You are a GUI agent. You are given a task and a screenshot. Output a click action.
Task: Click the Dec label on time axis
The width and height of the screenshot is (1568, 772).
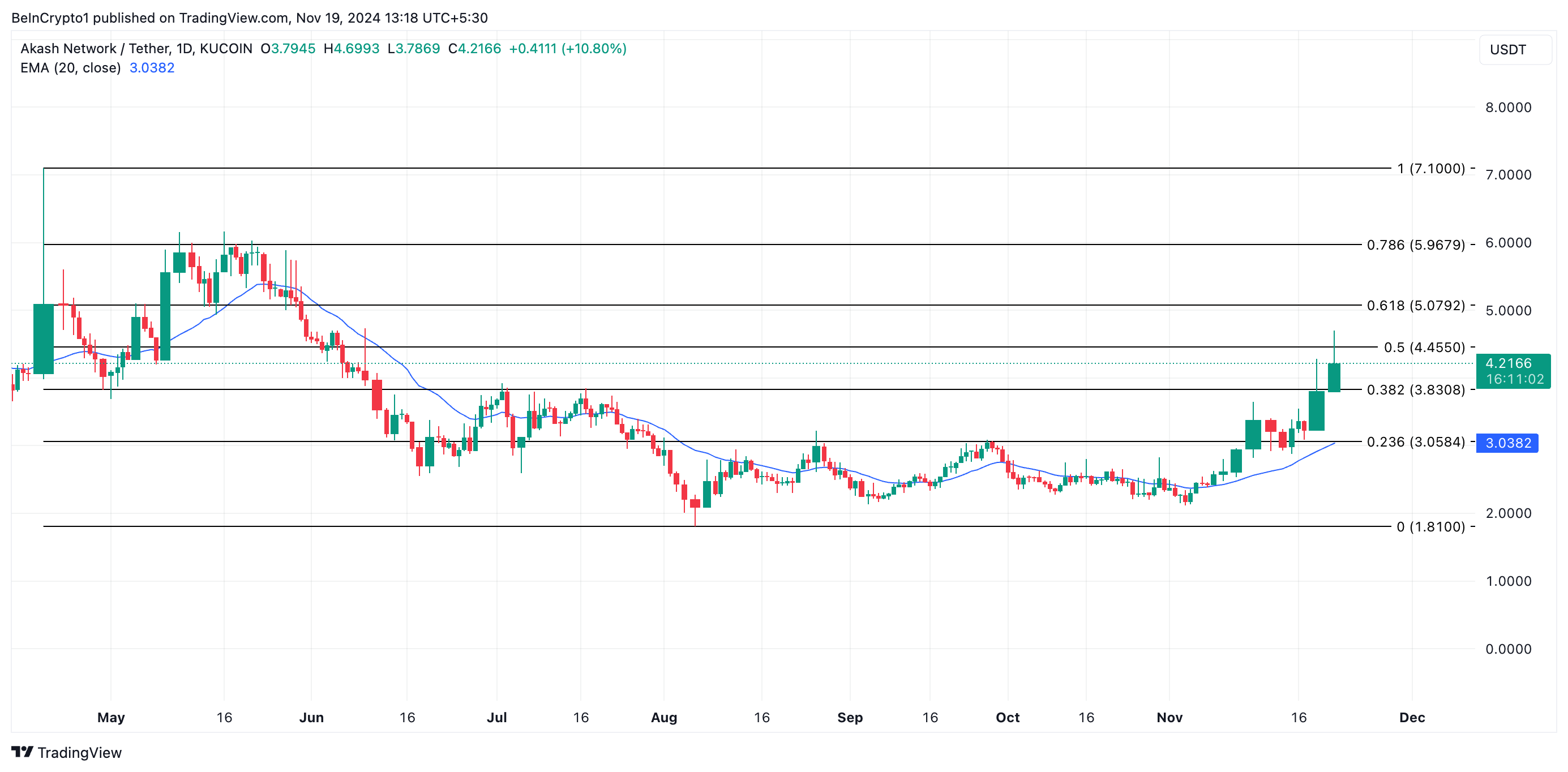(x=1412, y=717)
